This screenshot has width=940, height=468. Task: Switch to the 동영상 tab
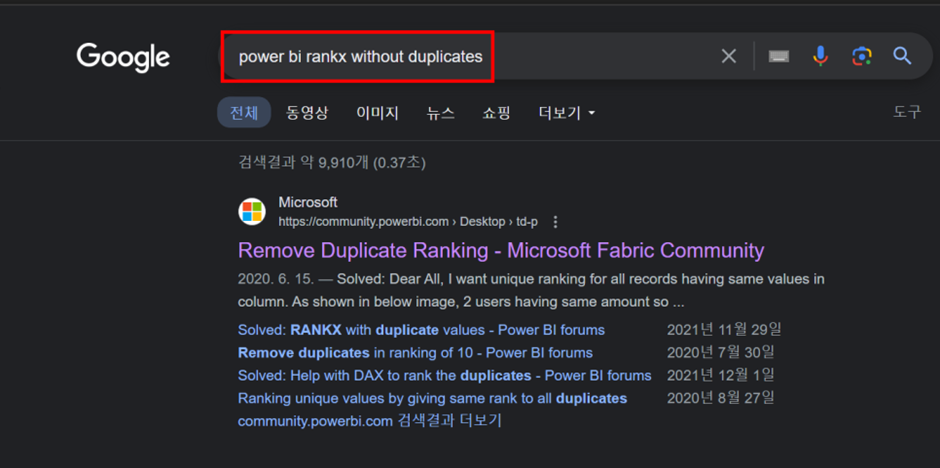(307, 113)
